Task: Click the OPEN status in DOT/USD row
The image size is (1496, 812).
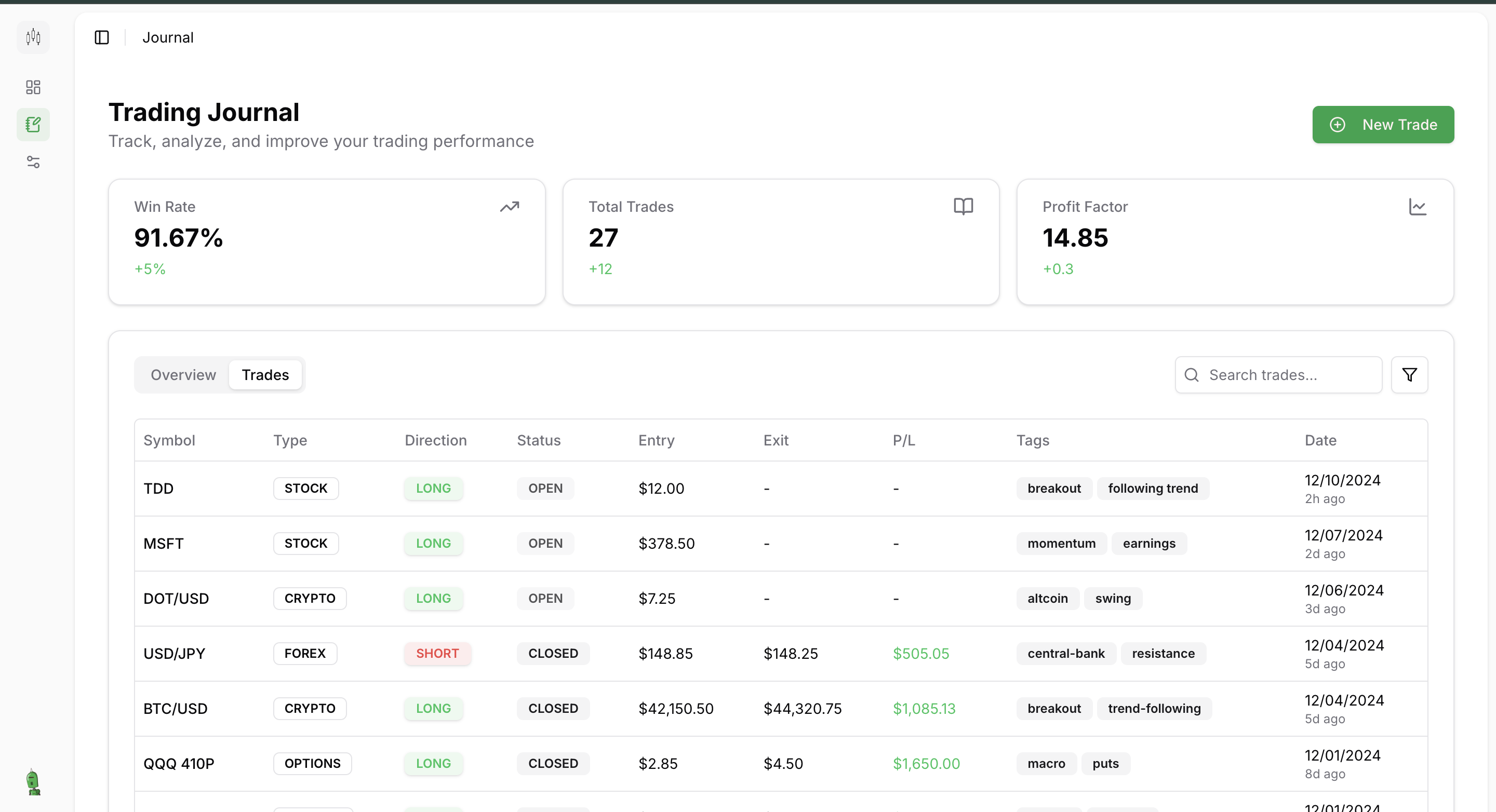Action: (545, 599)
